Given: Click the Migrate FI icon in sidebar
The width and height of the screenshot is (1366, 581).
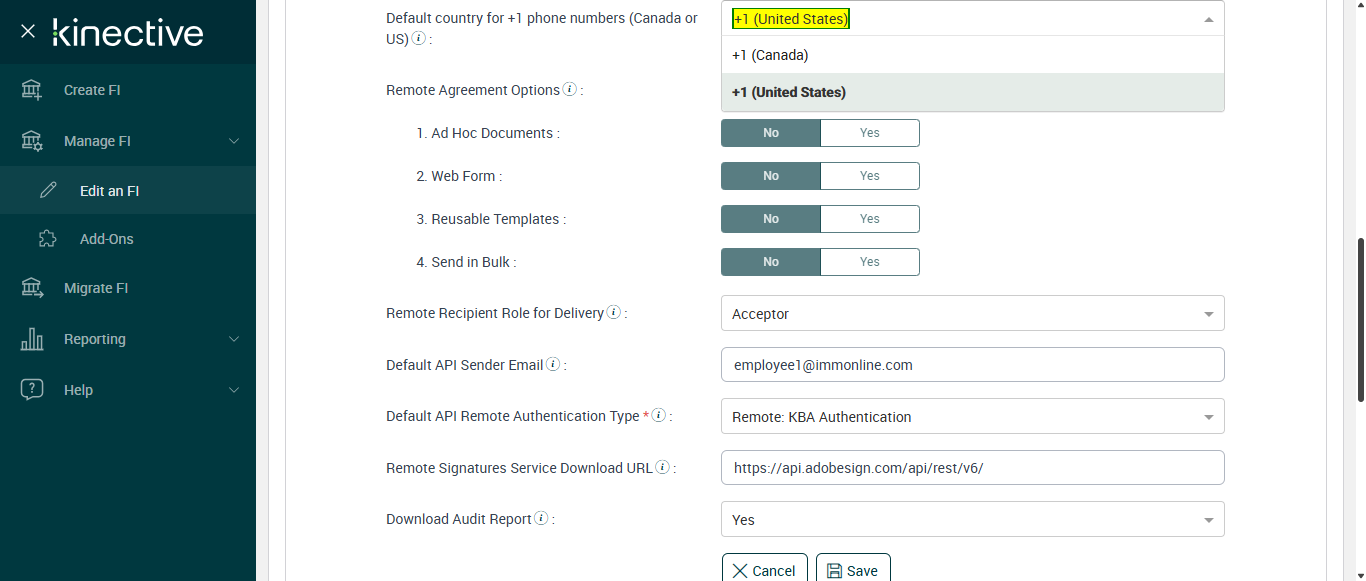Looking at the screenshot, I should tap(32, 288).
